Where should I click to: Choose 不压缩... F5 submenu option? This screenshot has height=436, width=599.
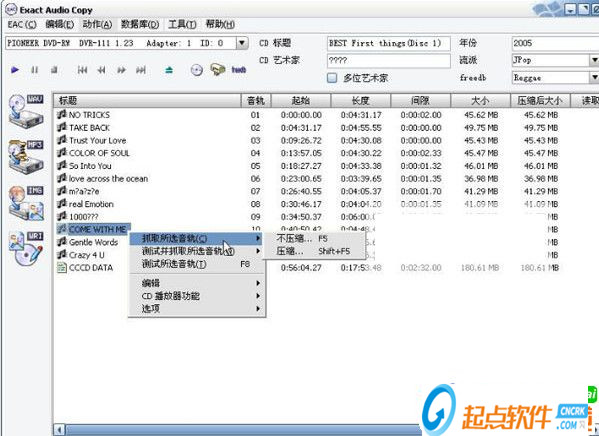click(x=314, y=238)
